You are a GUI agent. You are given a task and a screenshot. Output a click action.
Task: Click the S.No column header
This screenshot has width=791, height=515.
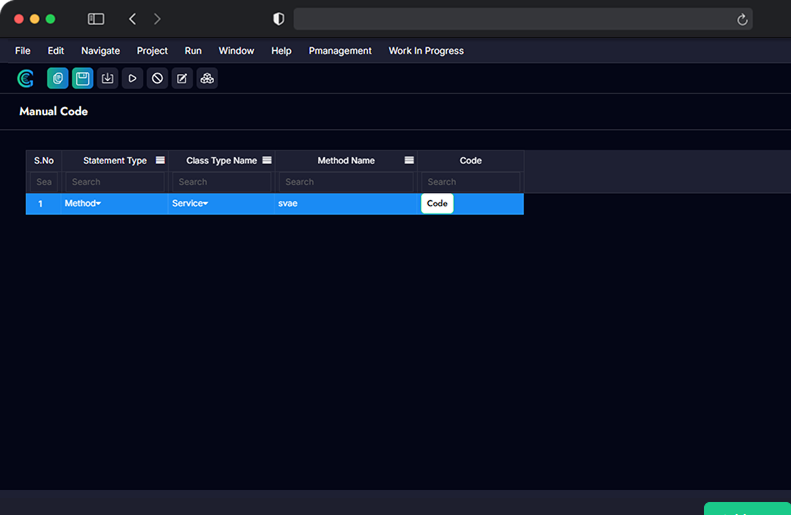[x=44, y=160]
